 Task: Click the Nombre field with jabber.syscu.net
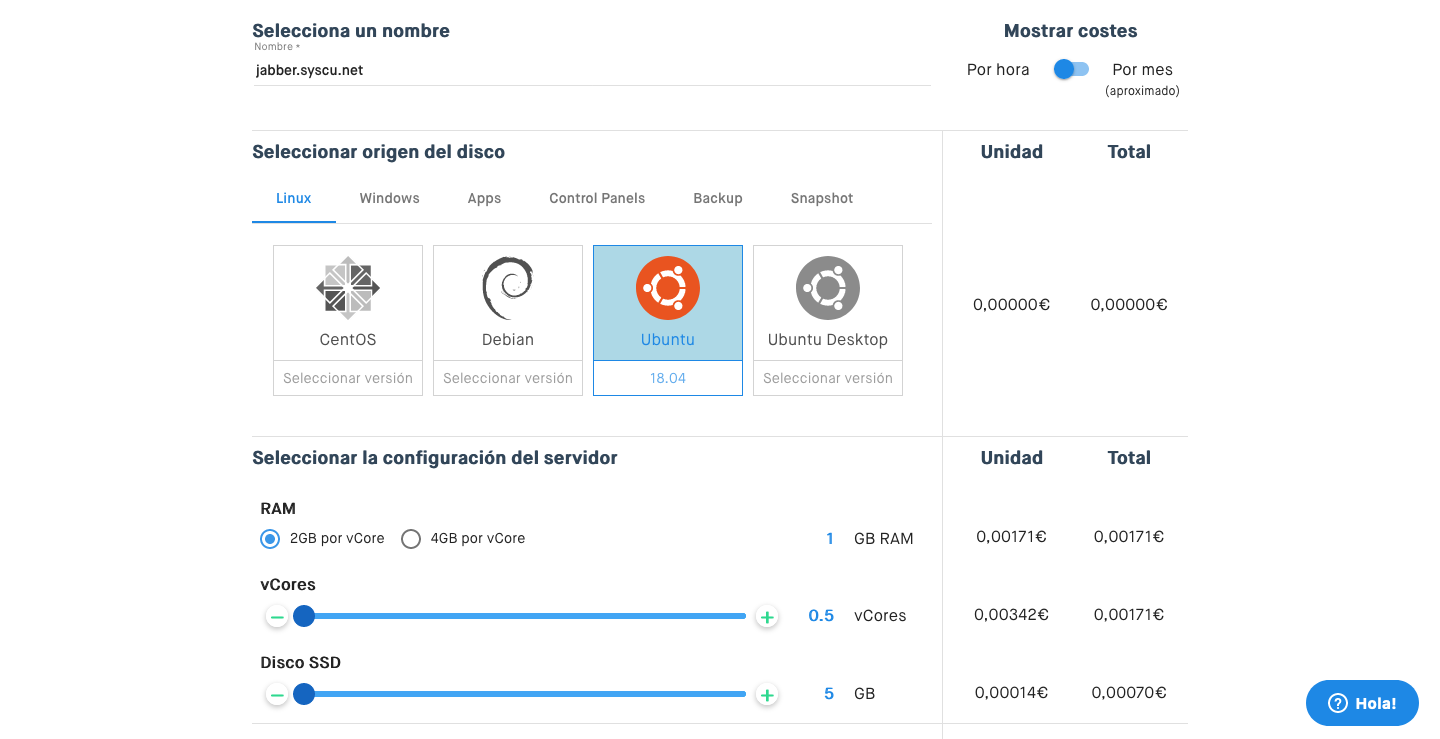[591, 70]
